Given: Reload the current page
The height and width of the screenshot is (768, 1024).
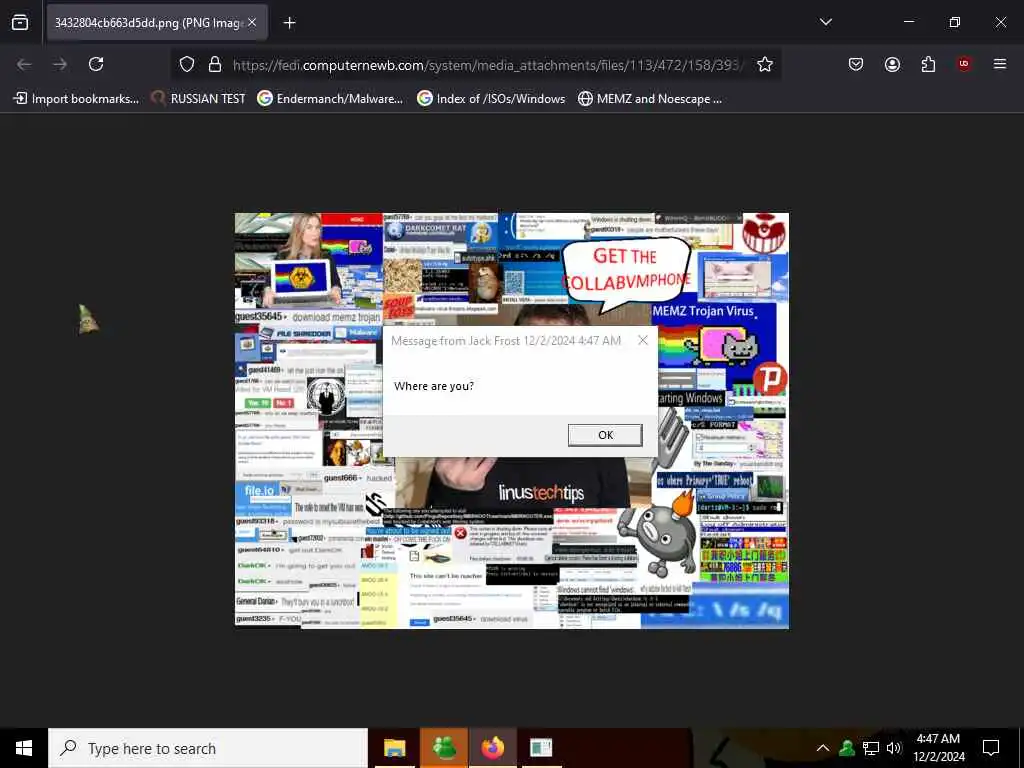Looking at the screenshot, I should tap(96, 64).
